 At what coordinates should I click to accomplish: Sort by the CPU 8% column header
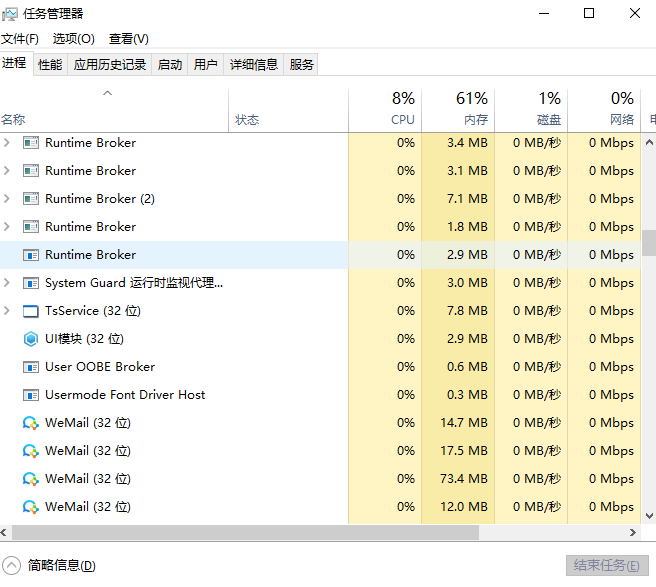[385, 110]
